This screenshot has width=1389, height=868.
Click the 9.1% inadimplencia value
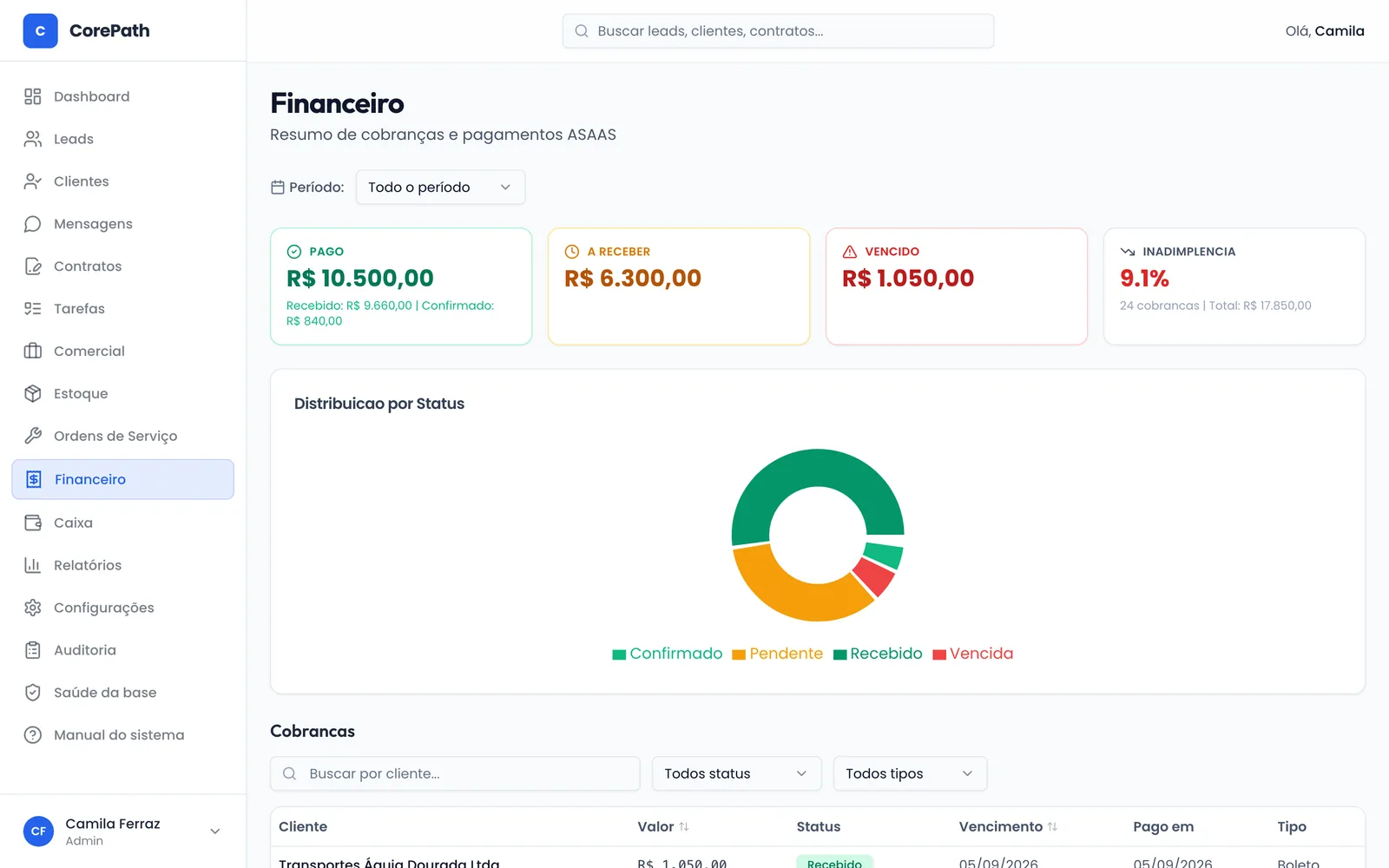click(1144, 279)
